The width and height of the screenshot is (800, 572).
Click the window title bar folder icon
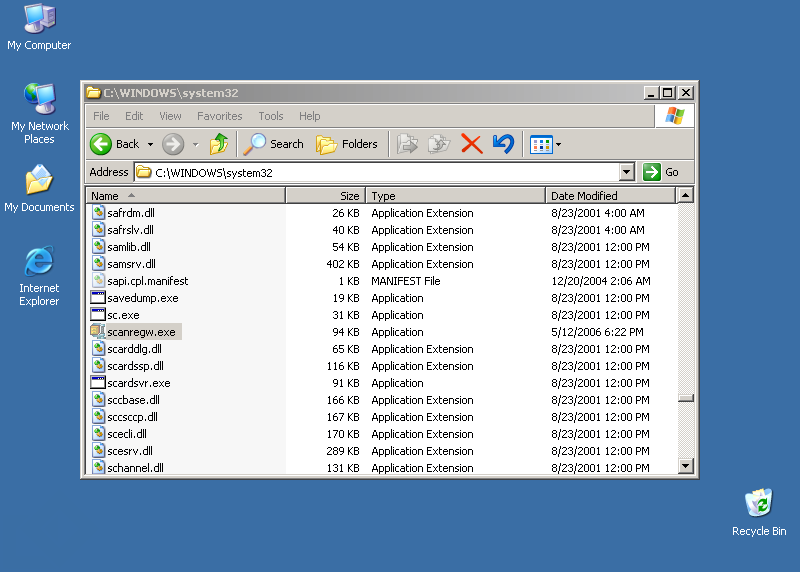(93, 93)
